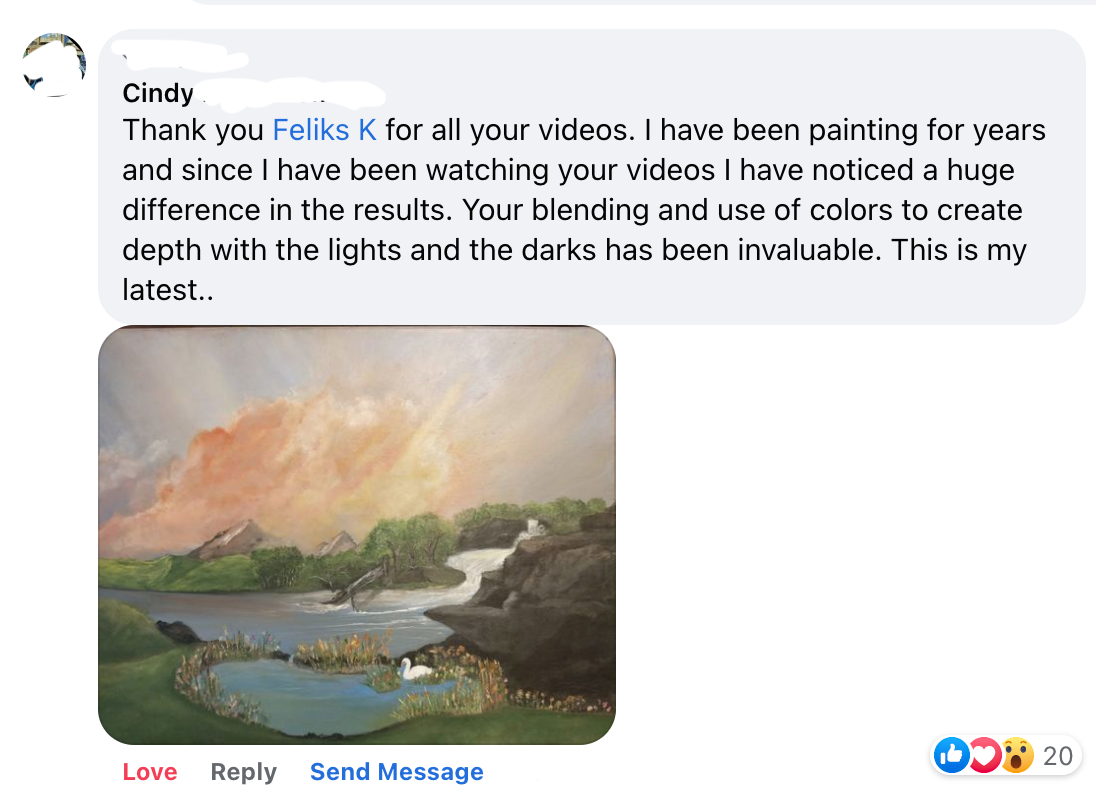Open the attached landscape painting image
The height and width of the screenshot is (794, 1096).
[x=356, y=535]
